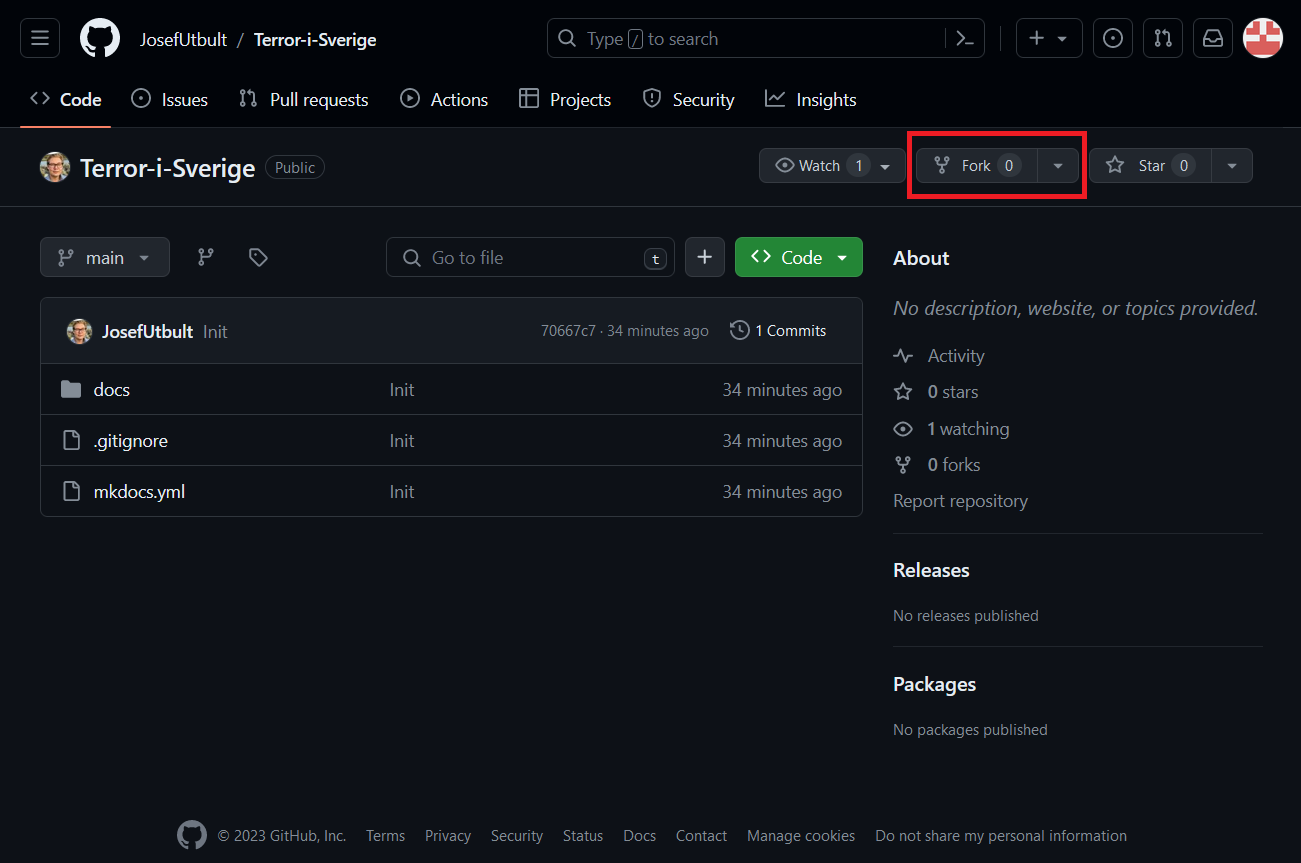Open the green Code dropdown
Viewport: 1301px width, 863px height.
pos(799,257)
